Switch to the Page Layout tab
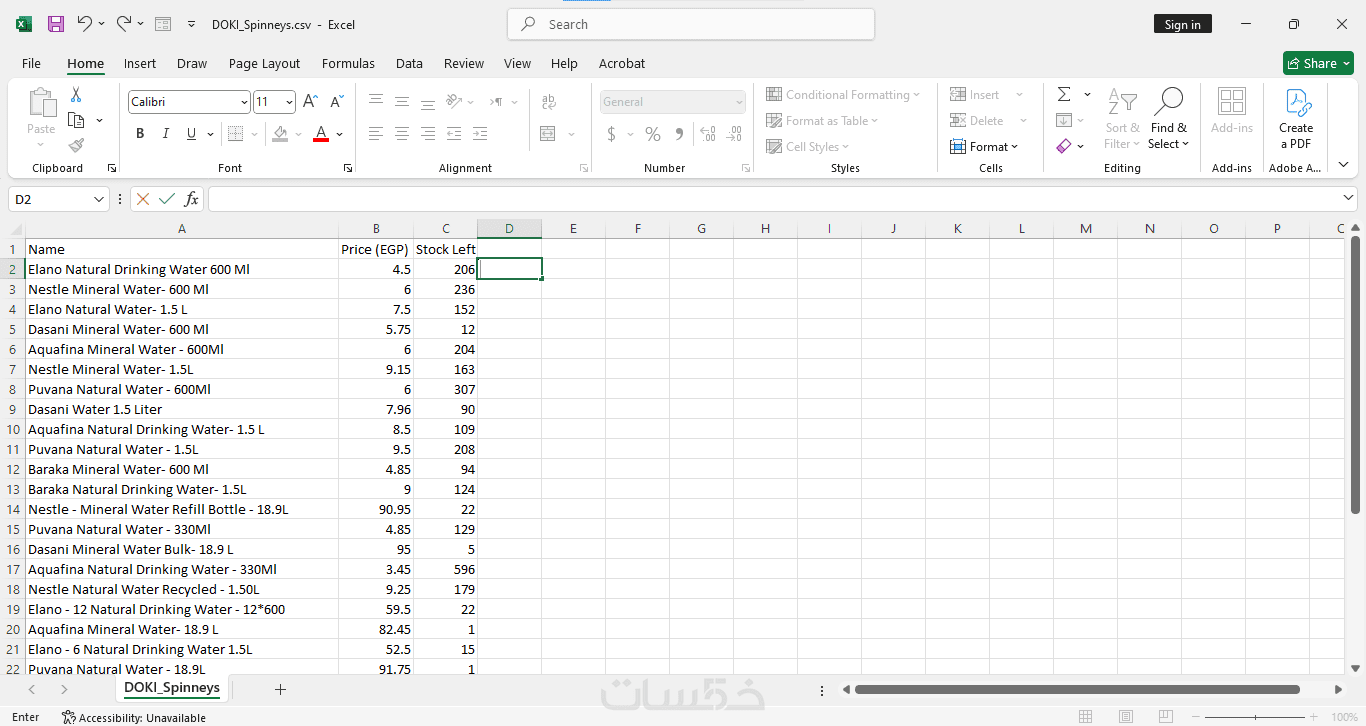1366x726 pixels. click(x=264, y=63)
